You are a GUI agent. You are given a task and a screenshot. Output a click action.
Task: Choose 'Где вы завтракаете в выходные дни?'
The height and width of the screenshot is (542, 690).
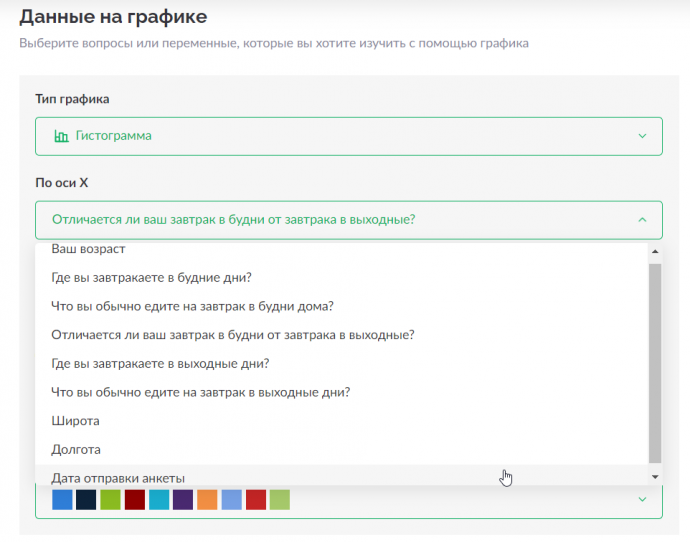pyautogui.click(x=341, y=363)
